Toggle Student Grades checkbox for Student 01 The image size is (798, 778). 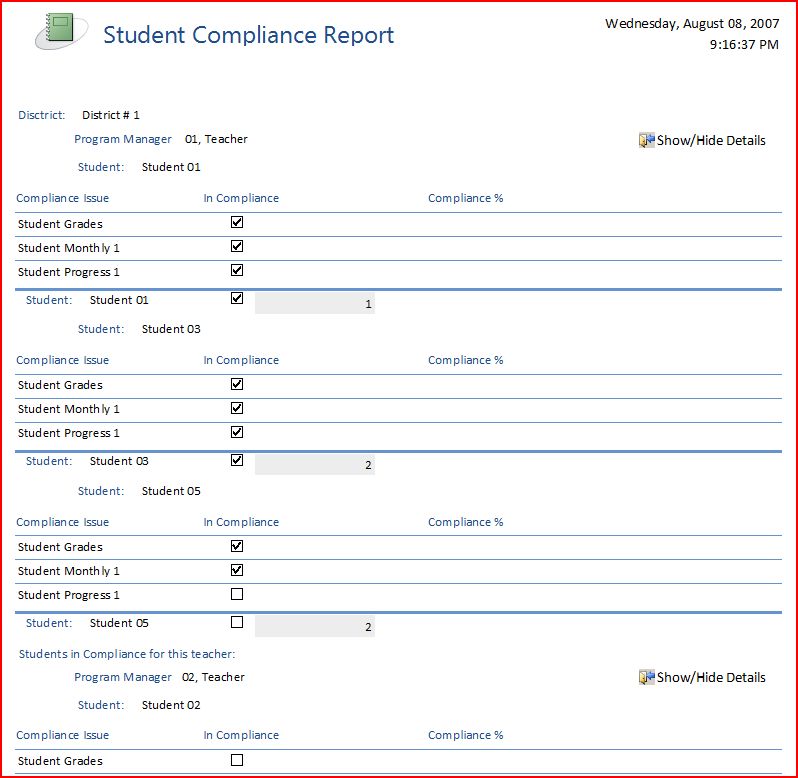click(237, 222)
